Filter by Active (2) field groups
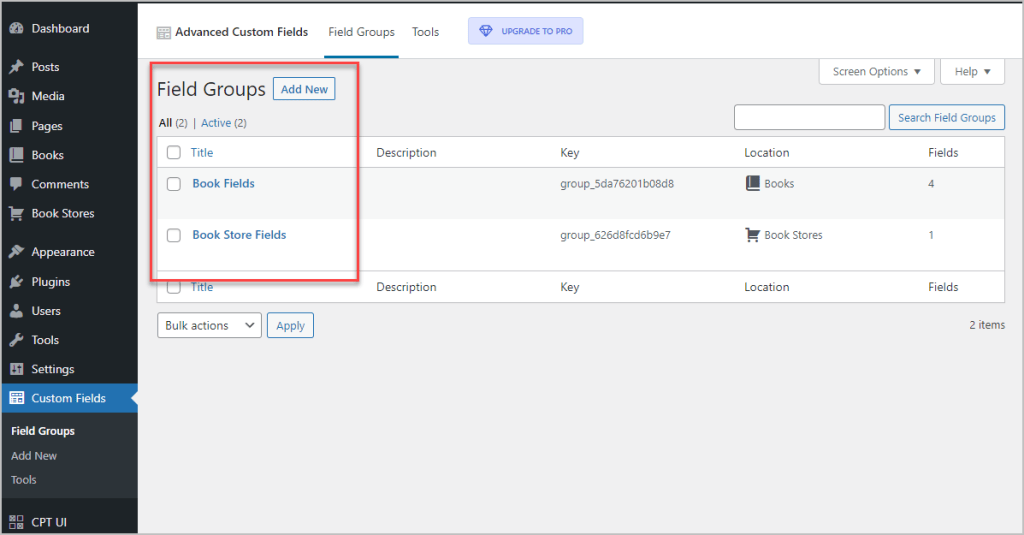Screen dimensions: 1024x535 (224, 123)
